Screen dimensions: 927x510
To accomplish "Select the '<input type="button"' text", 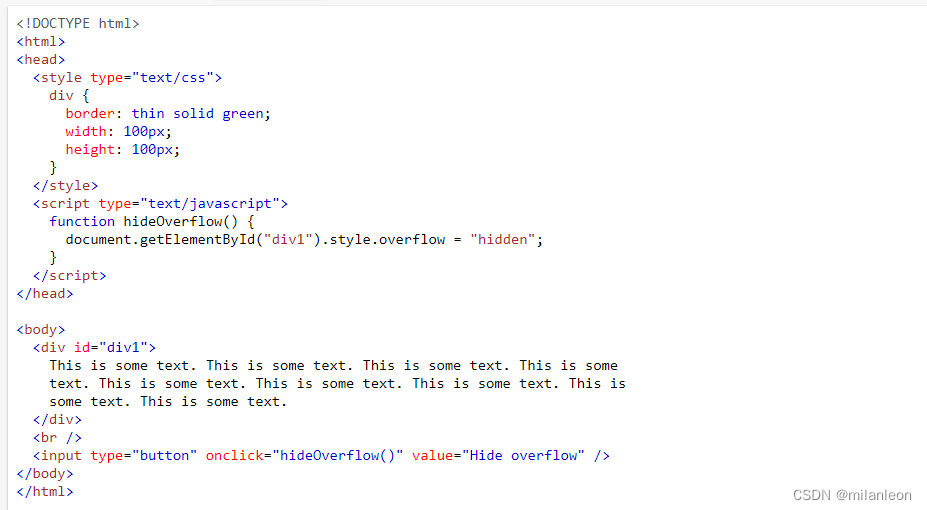I will click(115, 456).
